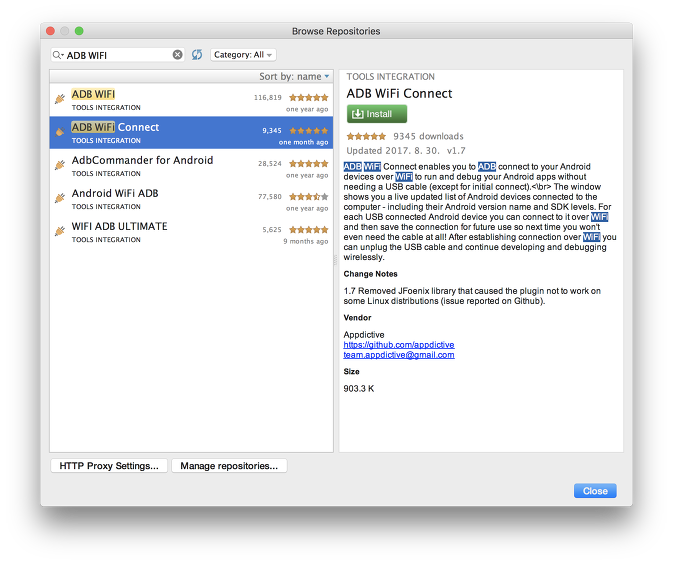Viewport: 673px width, 564px height.
Task: Click the 'Change Notes' heading
Action: coord(370,274)
